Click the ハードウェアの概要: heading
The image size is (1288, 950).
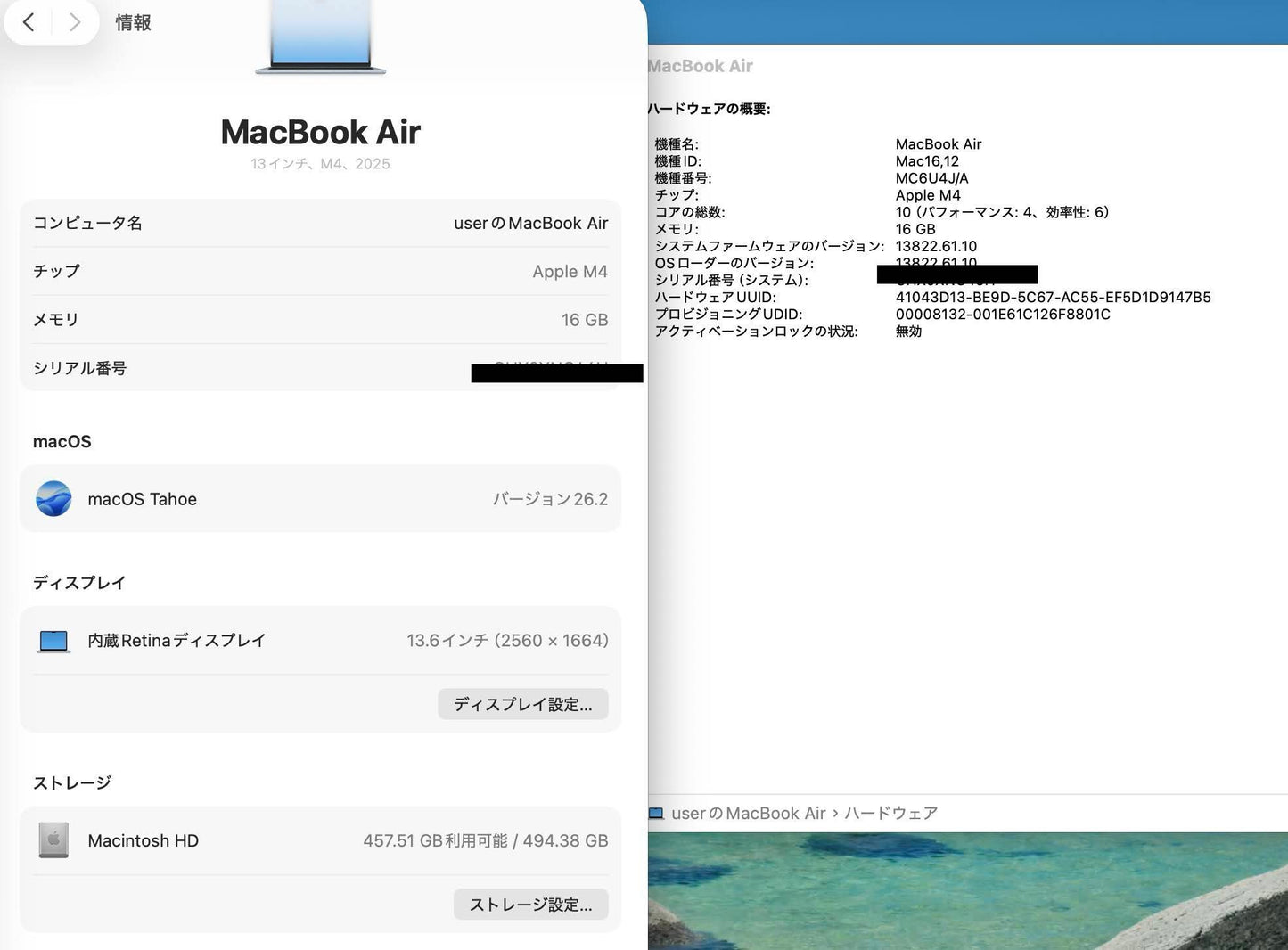[x=709, y=109]
